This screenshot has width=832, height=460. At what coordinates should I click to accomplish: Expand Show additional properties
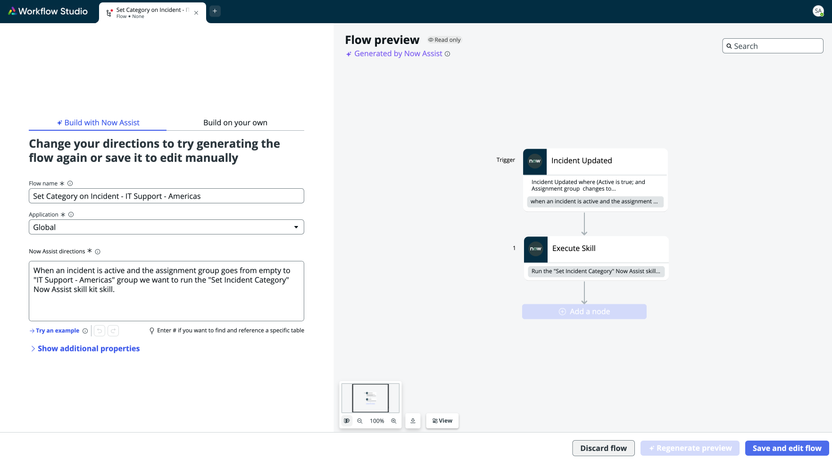[85, 349]
